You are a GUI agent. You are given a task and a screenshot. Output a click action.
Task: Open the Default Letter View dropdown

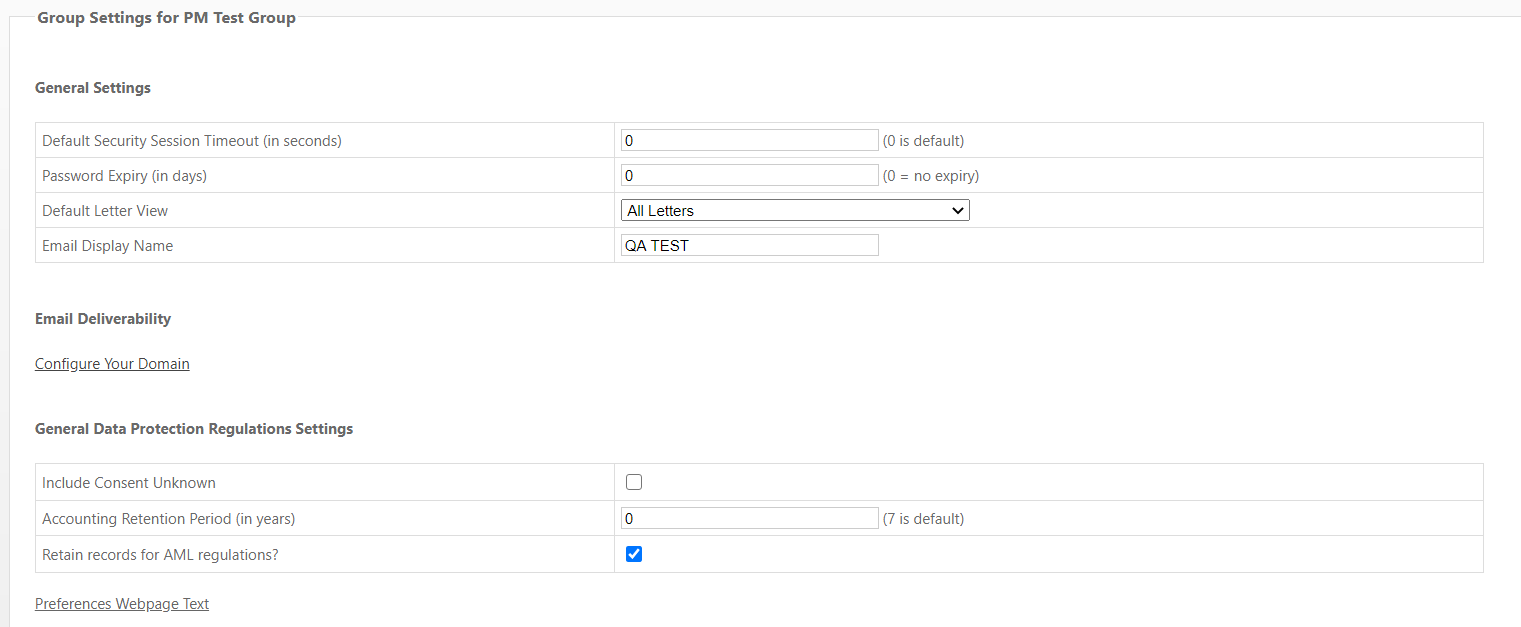795,210
